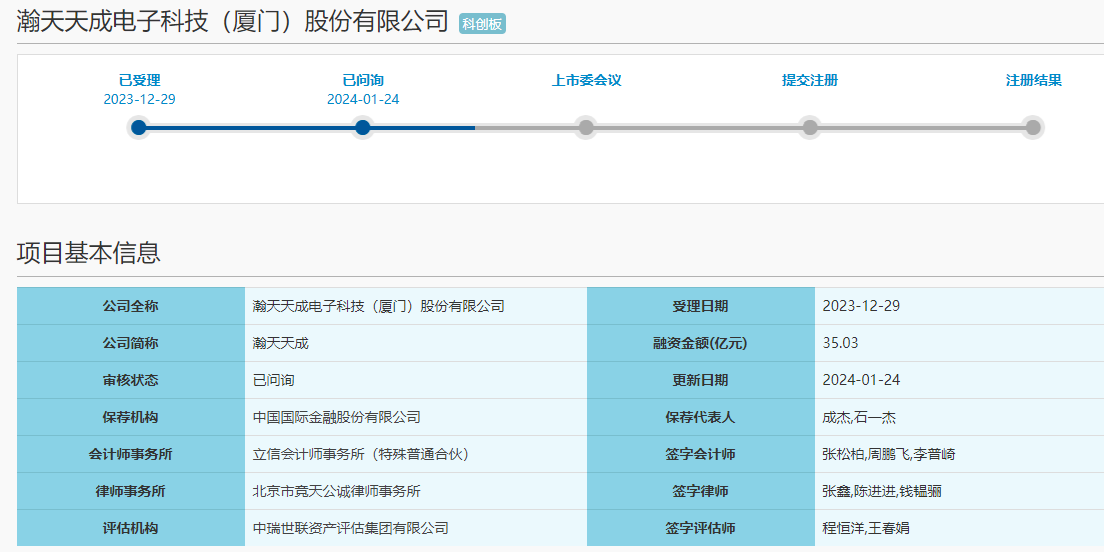Image resolution: width=1104 pixels, height=552 pixels.
Task: Click the 融资金额(亿元) label cell
Action: [x=701, y=344]
